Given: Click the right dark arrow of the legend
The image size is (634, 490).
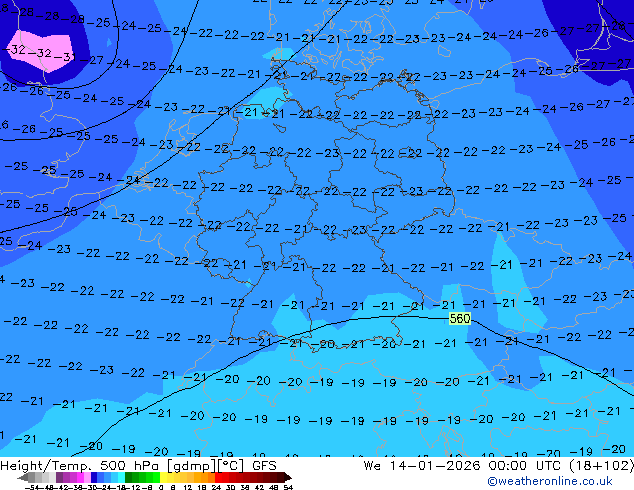Looking at the screenshot, I should [x=288, y=477].
